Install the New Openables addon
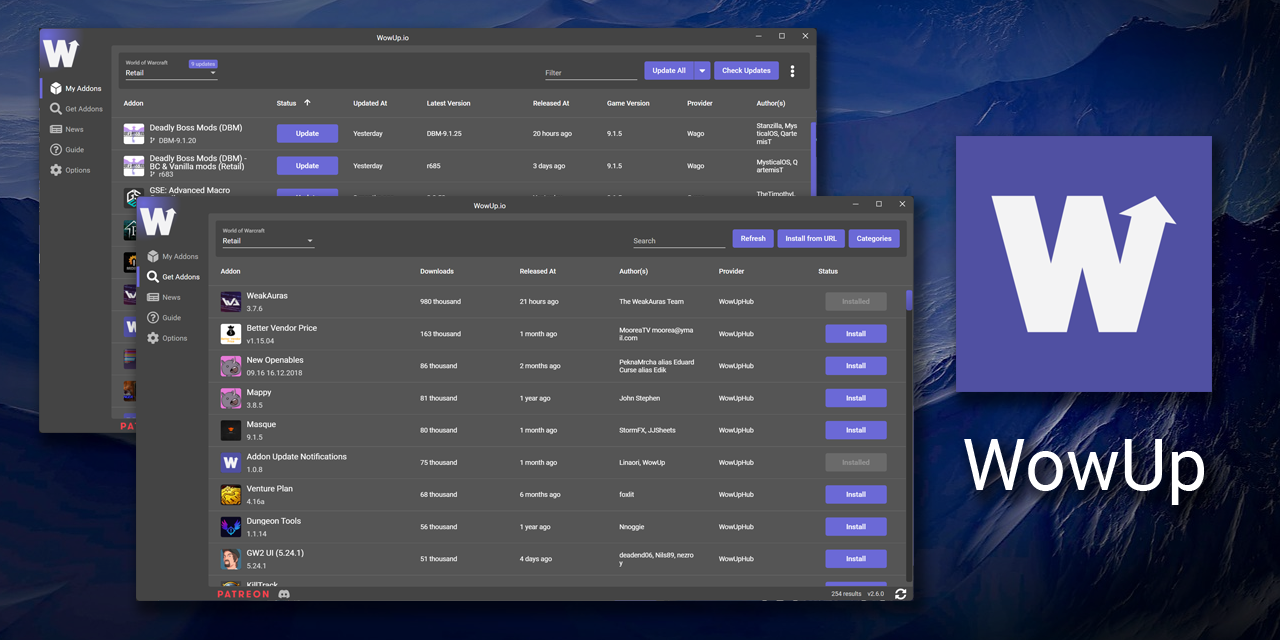The width and height of the screenshot is (1280, 640). (x=856, y=366)
